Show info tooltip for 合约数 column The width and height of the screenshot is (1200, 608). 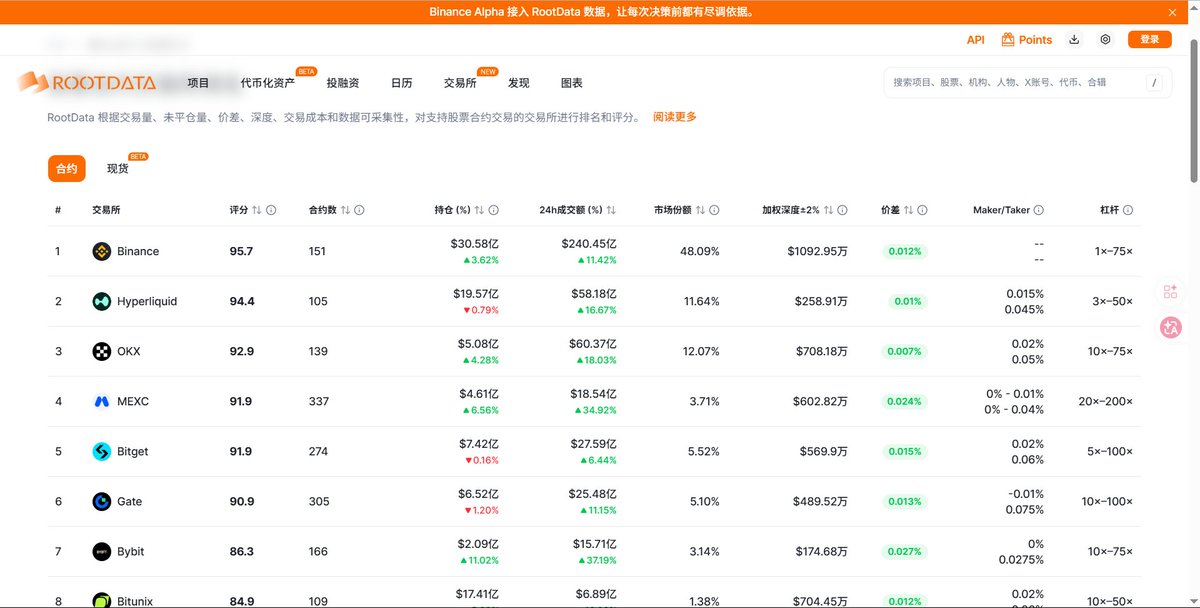(x=359, y=210)
